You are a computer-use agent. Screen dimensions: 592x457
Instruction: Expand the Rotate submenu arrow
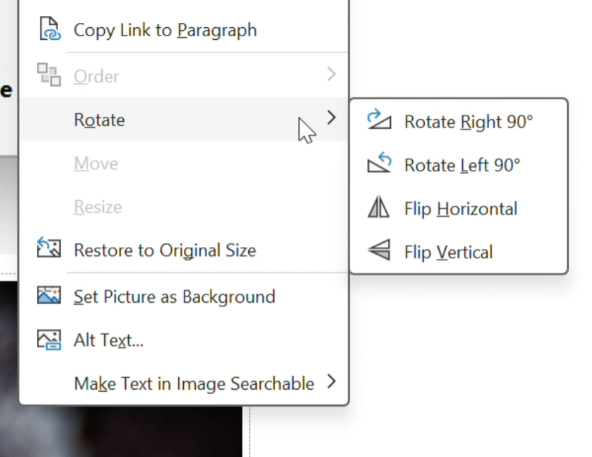pos(331,118)
